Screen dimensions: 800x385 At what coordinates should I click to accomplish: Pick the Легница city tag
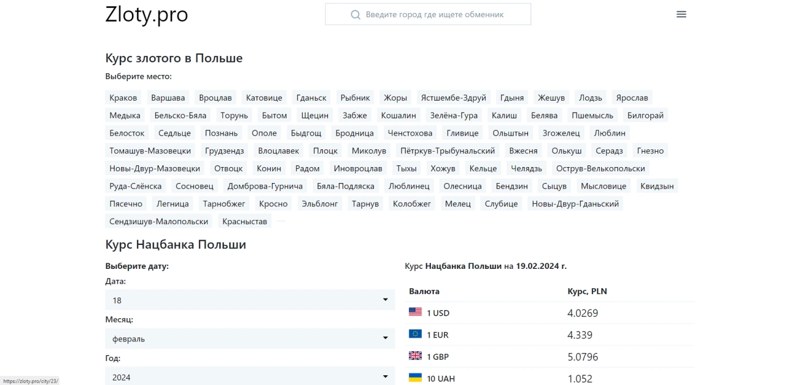point(172,204)
